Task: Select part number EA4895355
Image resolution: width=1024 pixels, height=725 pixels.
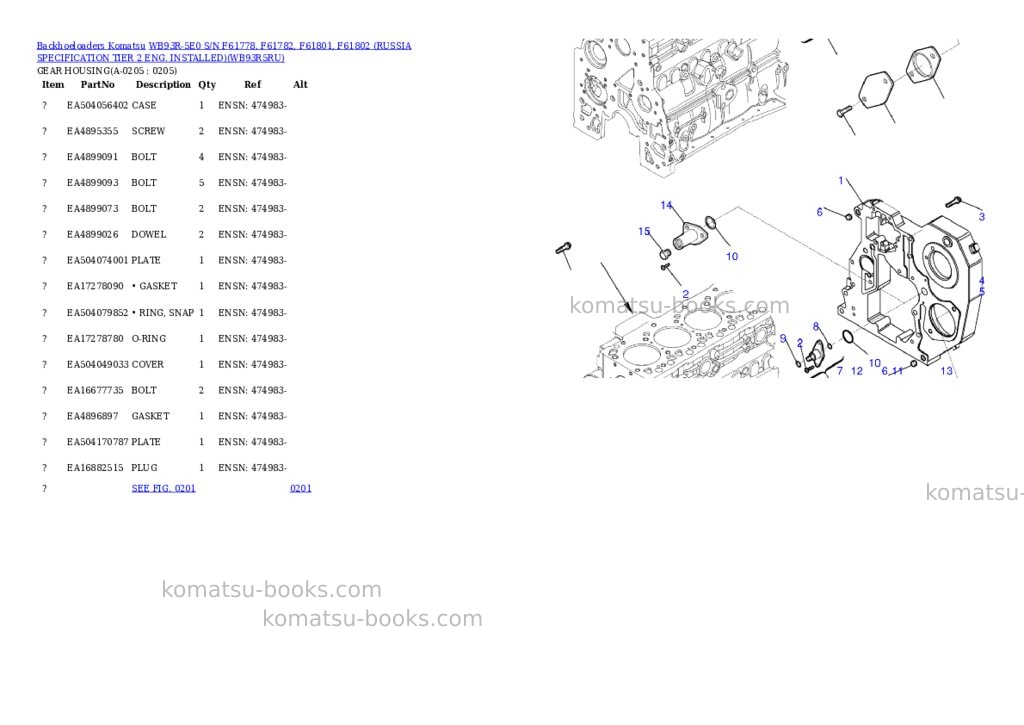Action: (x=92, y=131)
